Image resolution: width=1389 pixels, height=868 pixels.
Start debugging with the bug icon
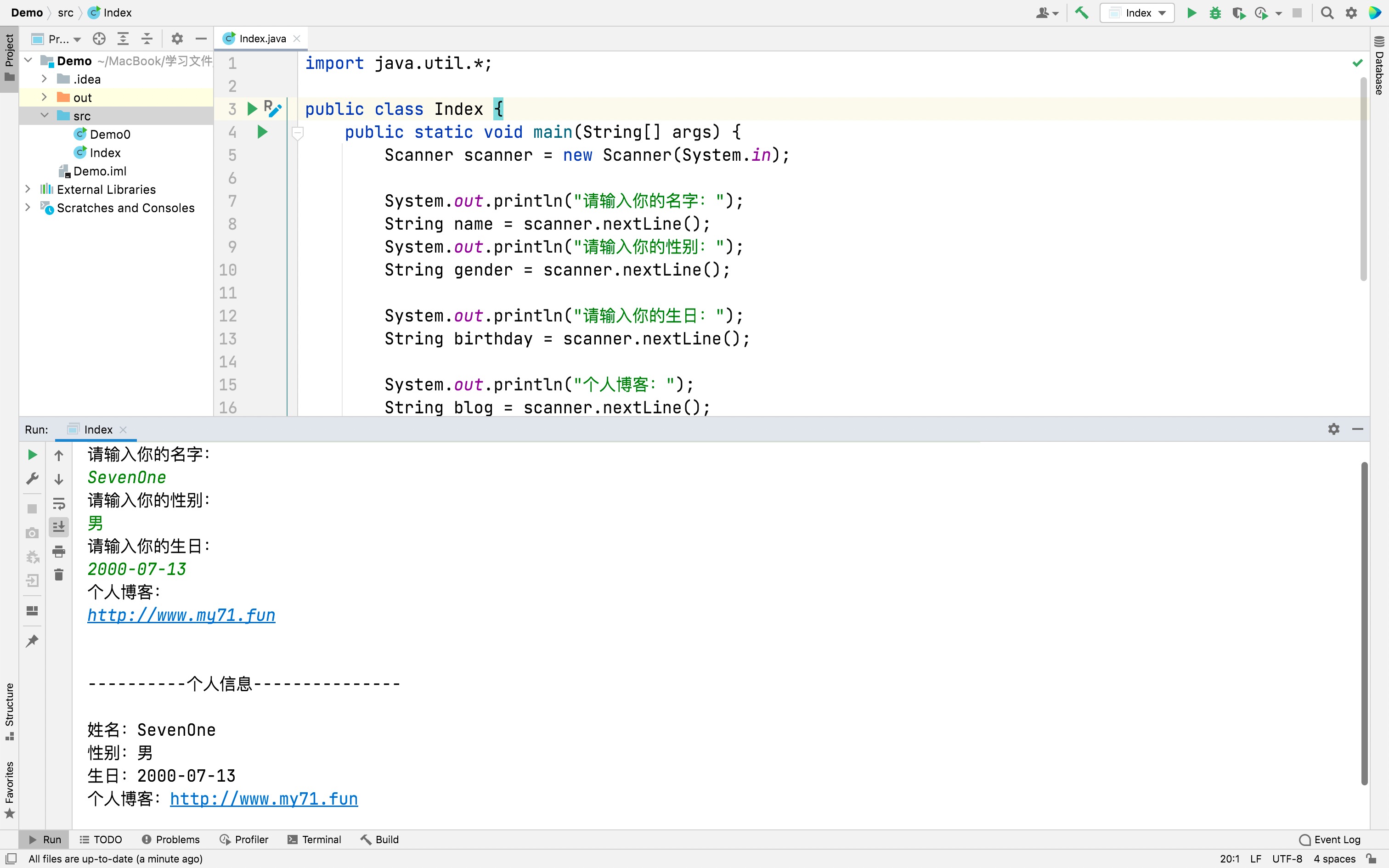point(1214,13)
